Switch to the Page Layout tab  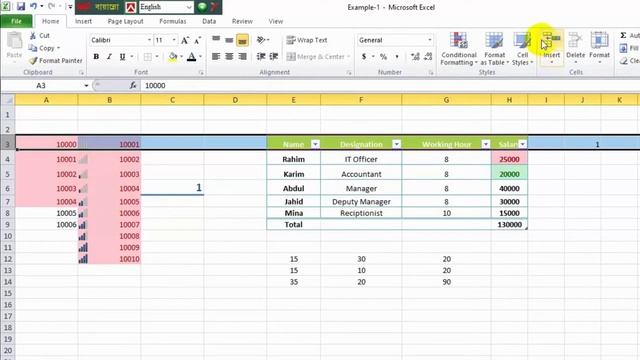point(125,21)
